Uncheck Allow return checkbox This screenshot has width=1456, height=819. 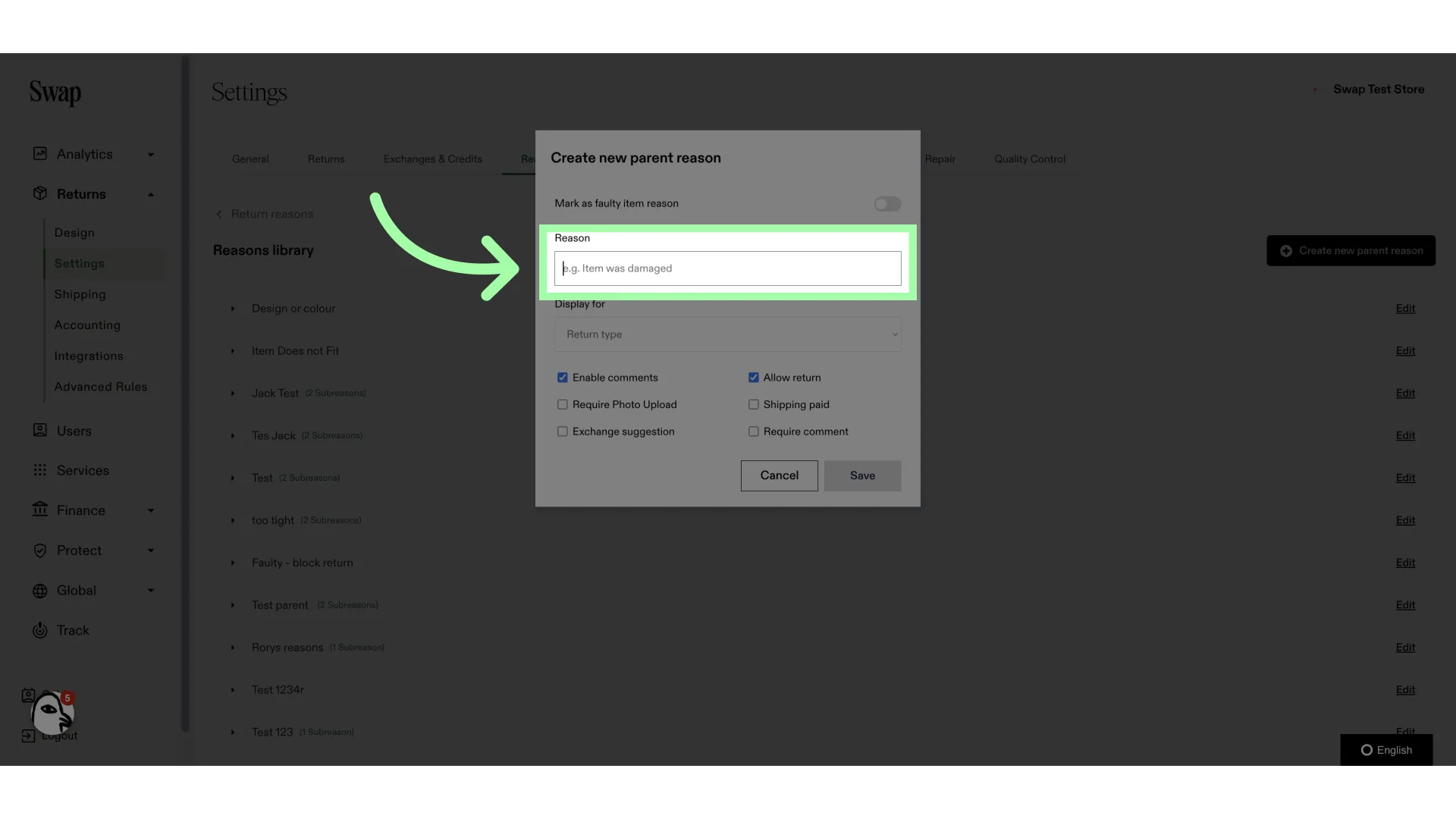pos(754,378)
